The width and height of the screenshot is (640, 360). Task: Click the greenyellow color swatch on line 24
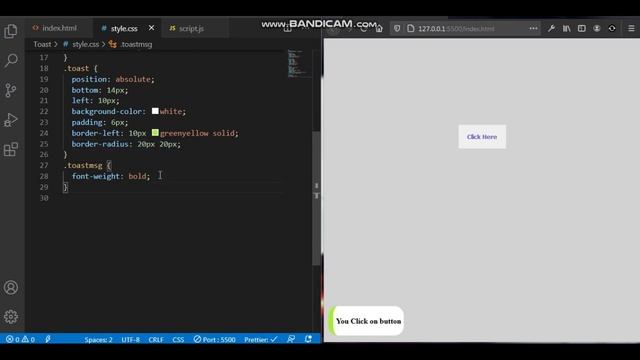155,133
